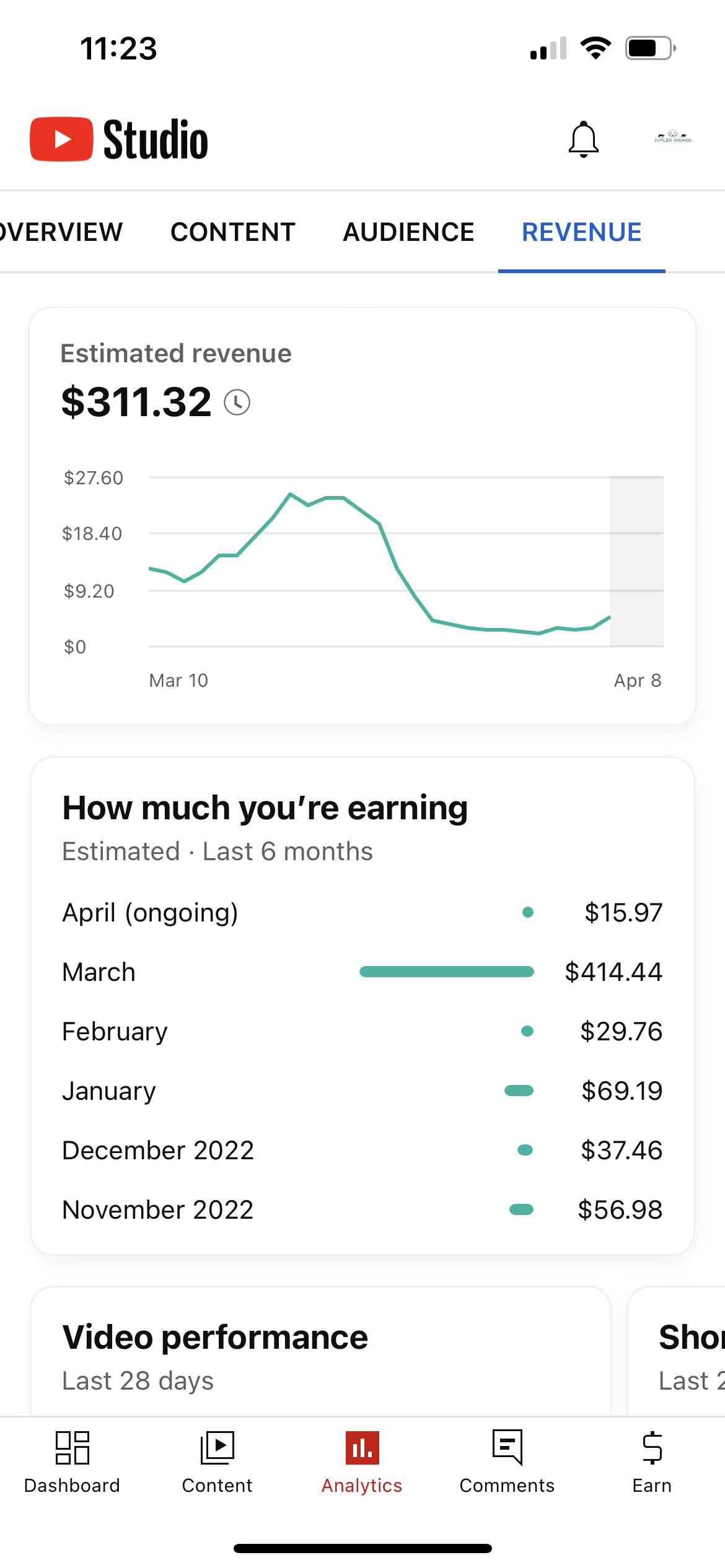
Task: Click the YouTube Studio logo
Action: 119,139
